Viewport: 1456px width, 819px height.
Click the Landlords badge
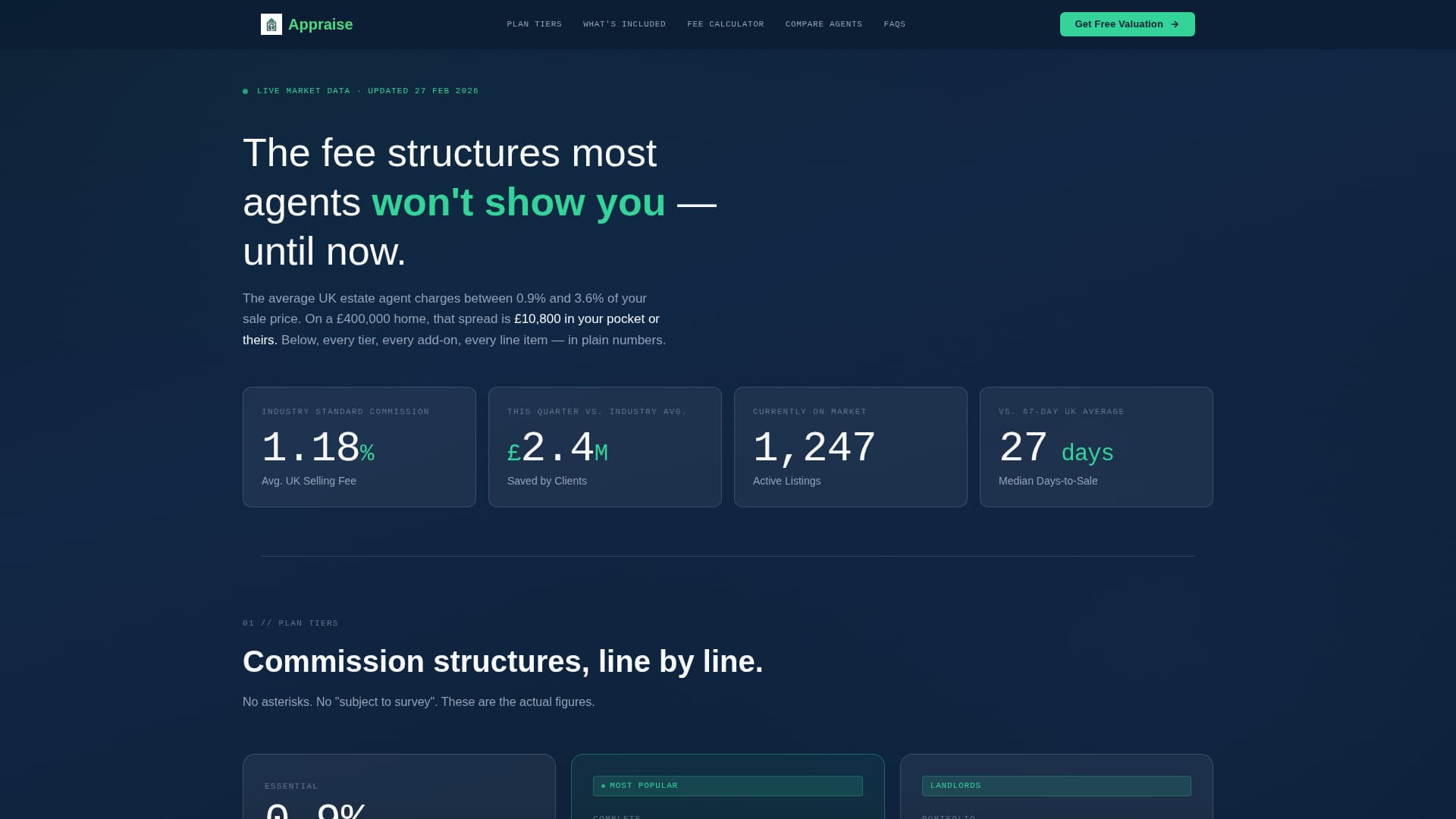coord(1056,786)
